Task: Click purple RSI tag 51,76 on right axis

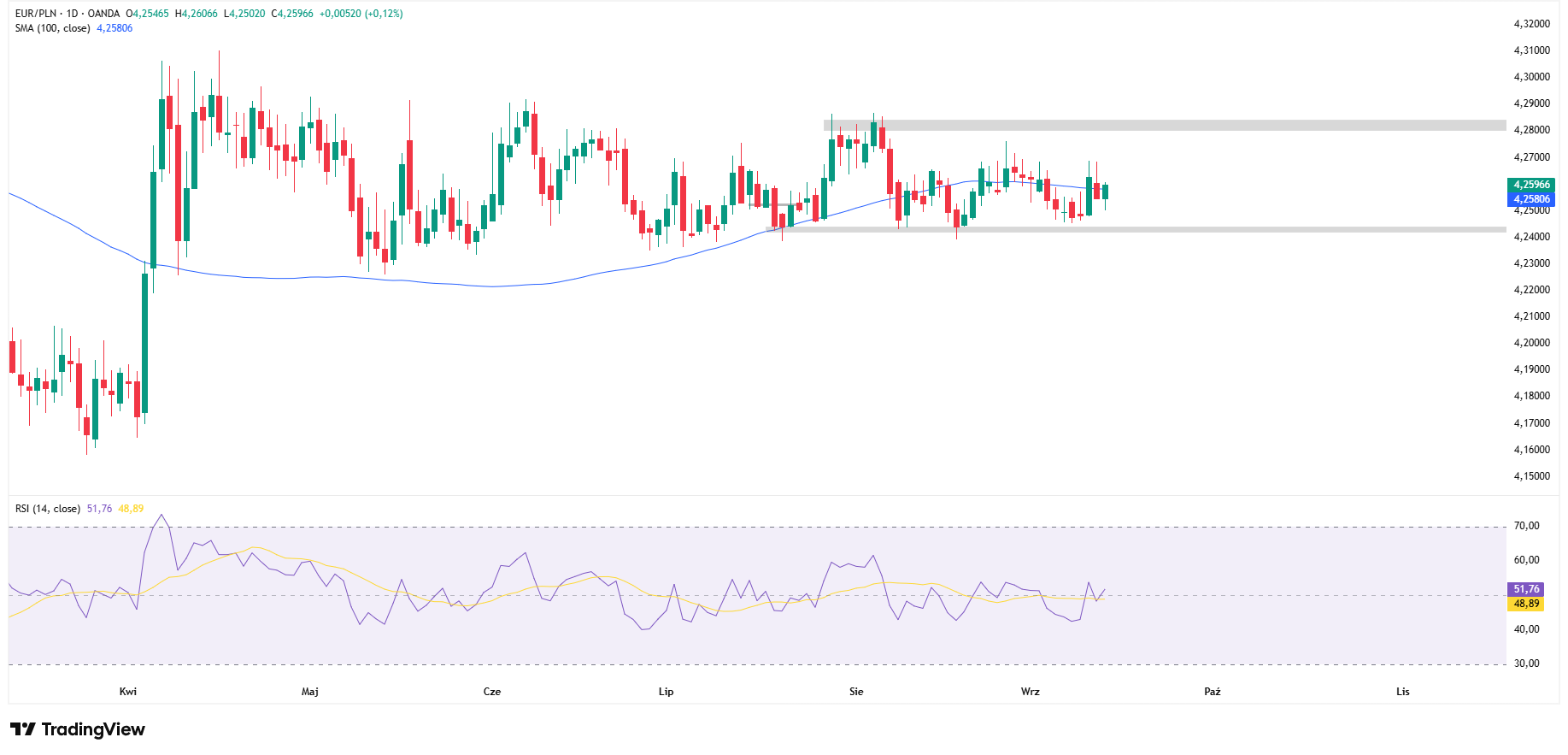Action: click(1526, 589)
